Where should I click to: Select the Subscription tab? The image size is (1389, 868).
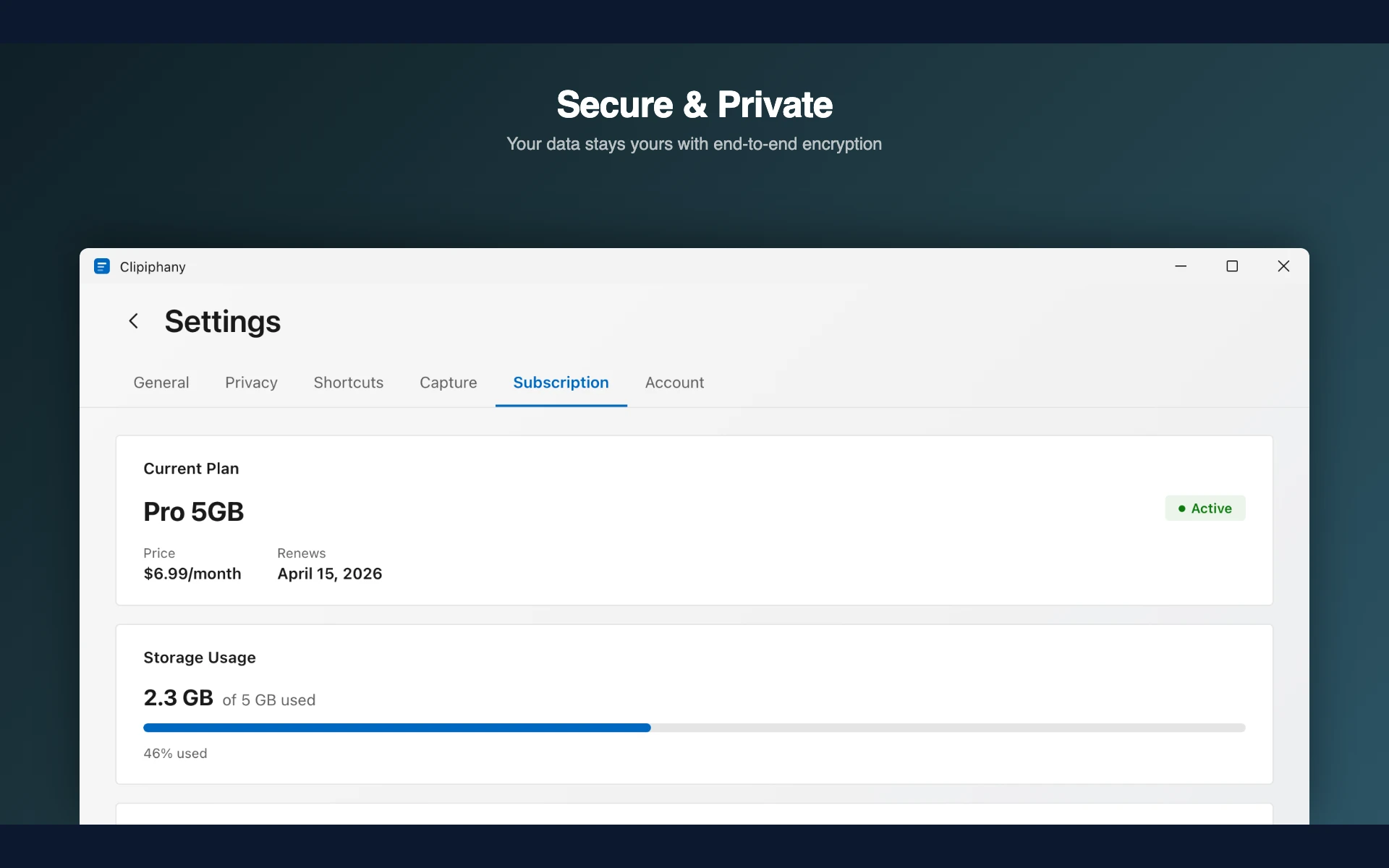[x=561, y=383]
